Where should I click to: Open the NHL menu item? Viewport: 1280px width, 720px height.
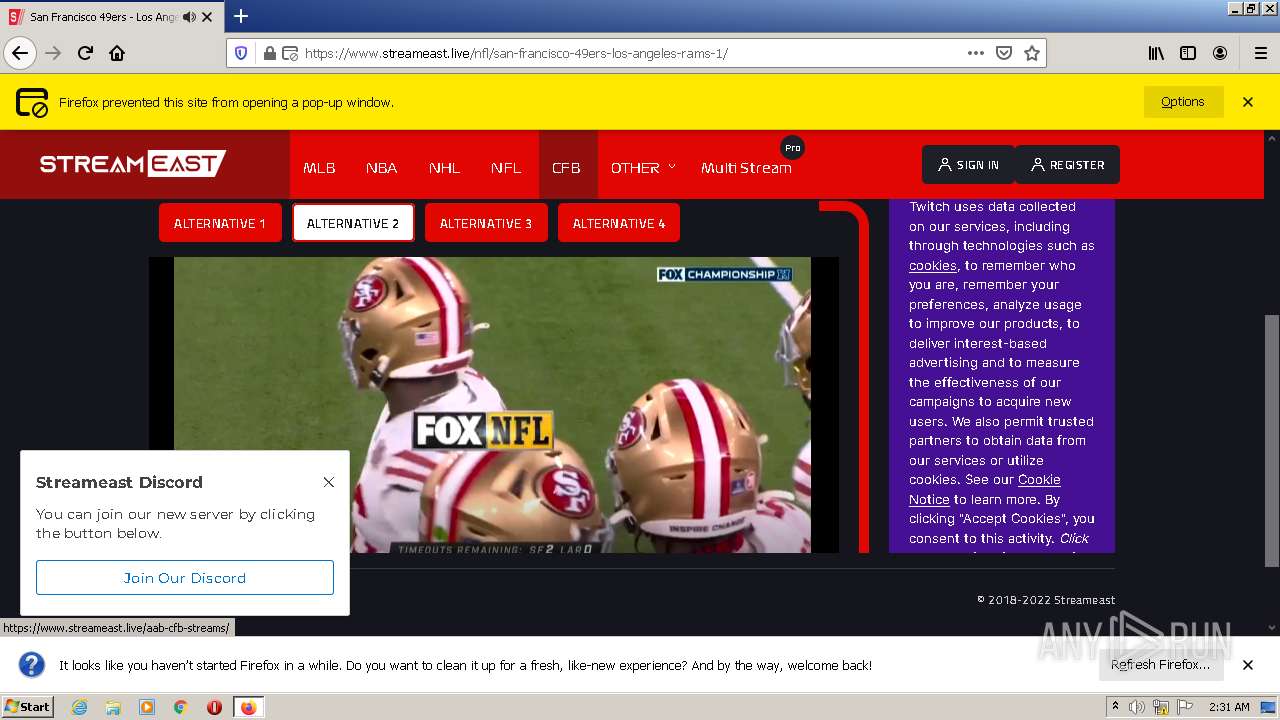444,168
